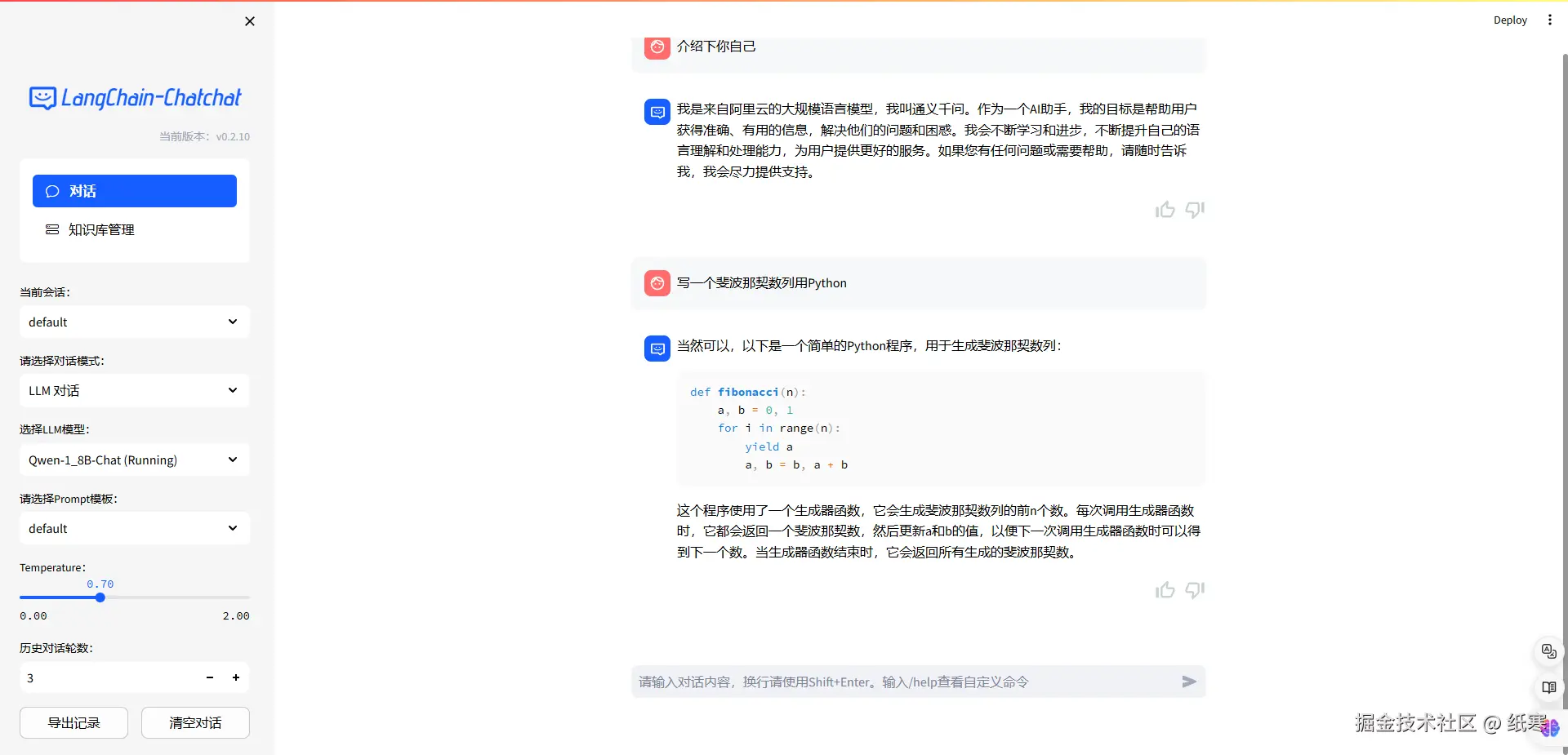Click the colorful brain icon at bottom right
Screen dimensions: 1568x755
coord(1550,727)
